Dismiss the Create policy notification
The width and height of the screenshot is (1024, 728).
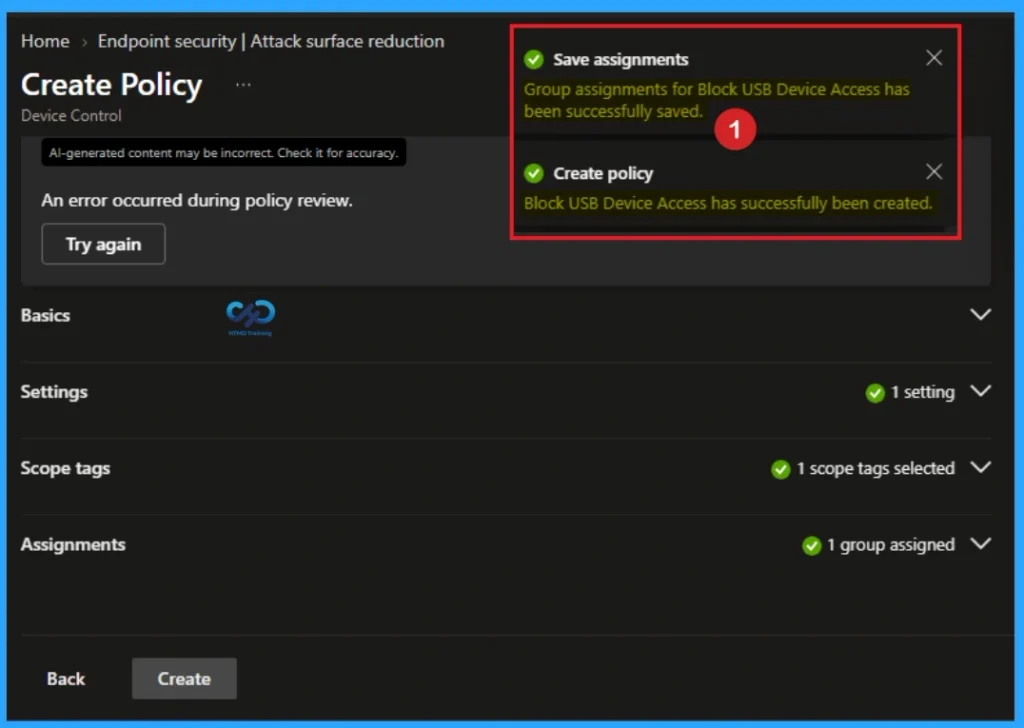(x=934, y=172)
